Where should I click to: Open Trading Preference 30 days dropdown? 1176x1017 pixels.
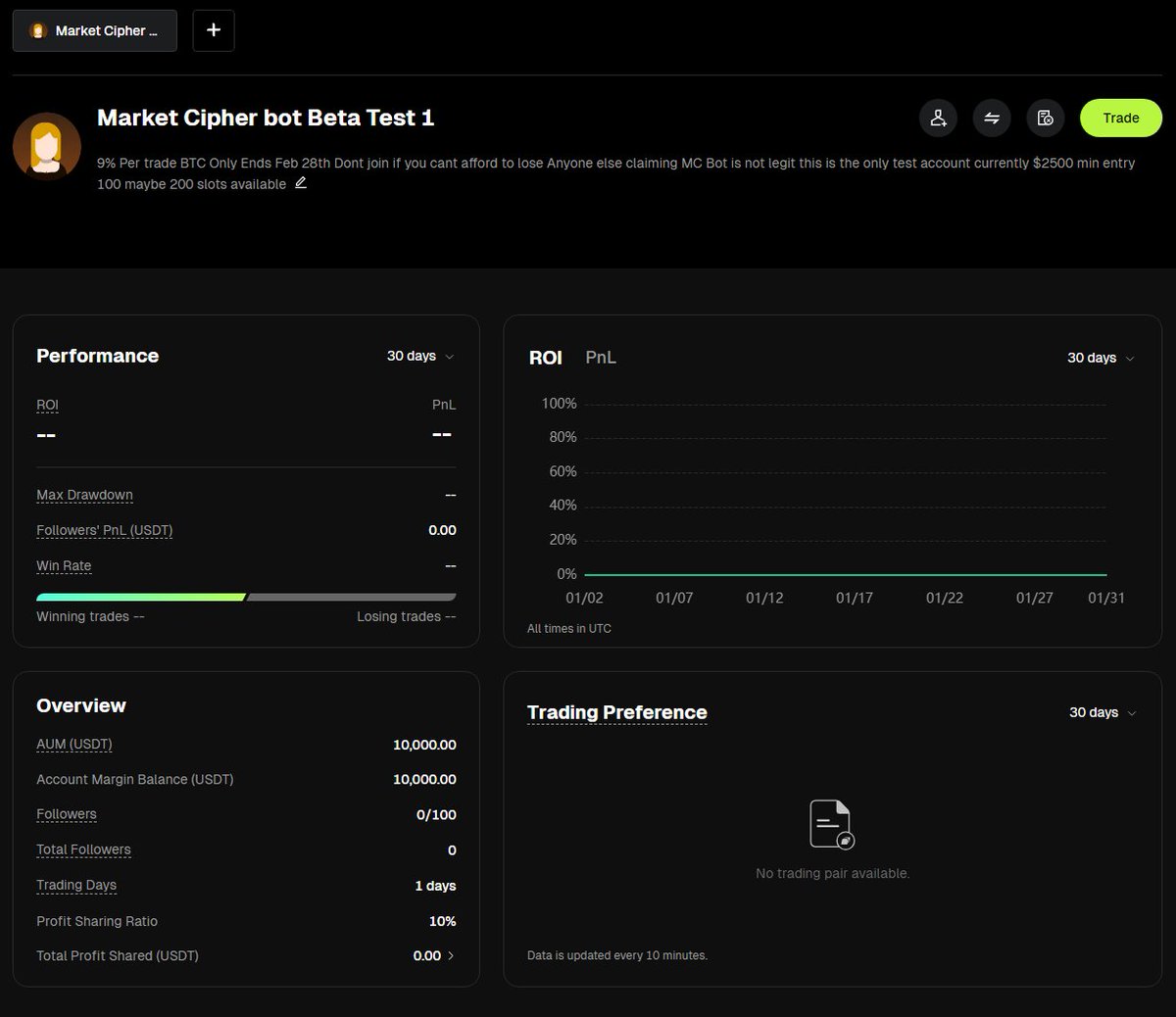1102,712
